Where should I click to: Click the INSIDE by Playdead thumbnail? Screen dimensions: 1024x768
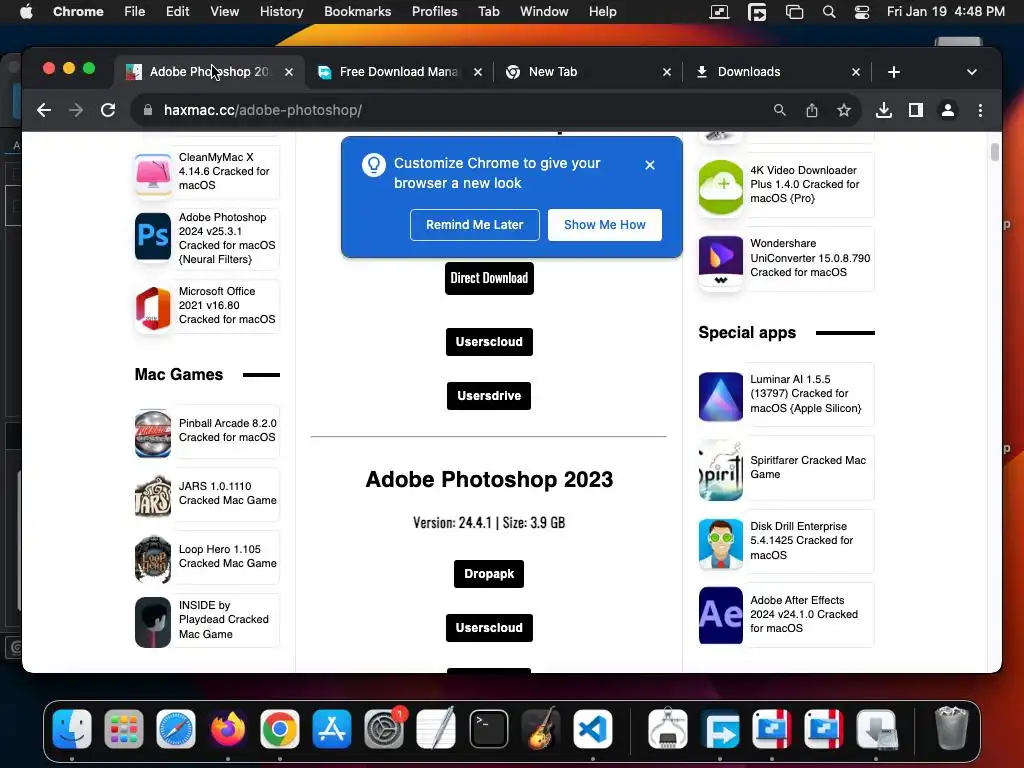coord(153,622)
